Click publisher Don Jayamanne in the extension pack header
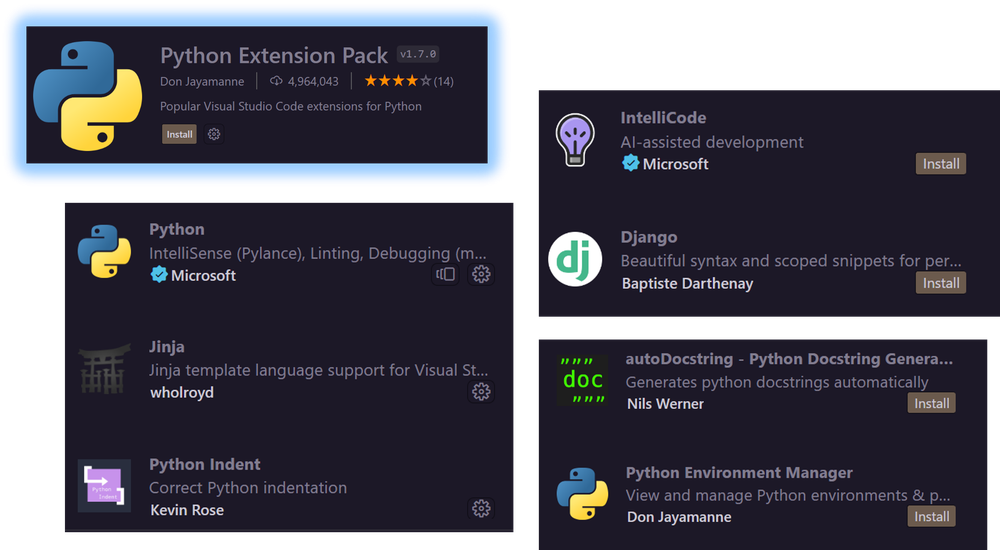 tap(202, 81)
